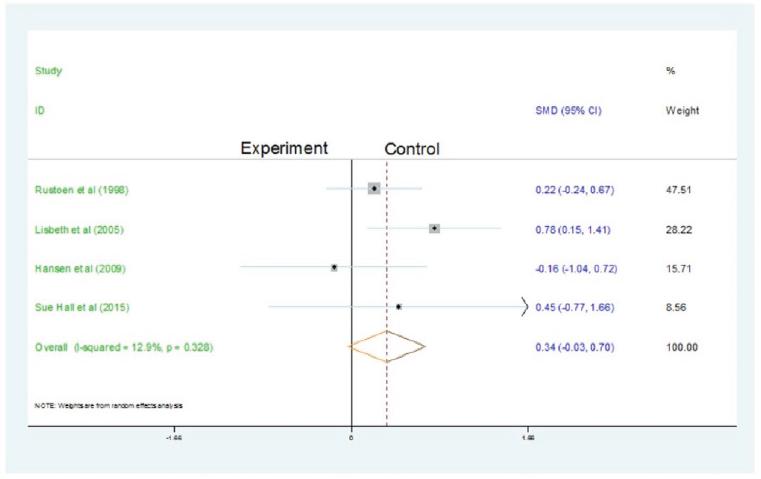Viewport: 761px width, 479px height.
Task: Click the Lisbeth study square marker
Action: click(x=434, y=229)
